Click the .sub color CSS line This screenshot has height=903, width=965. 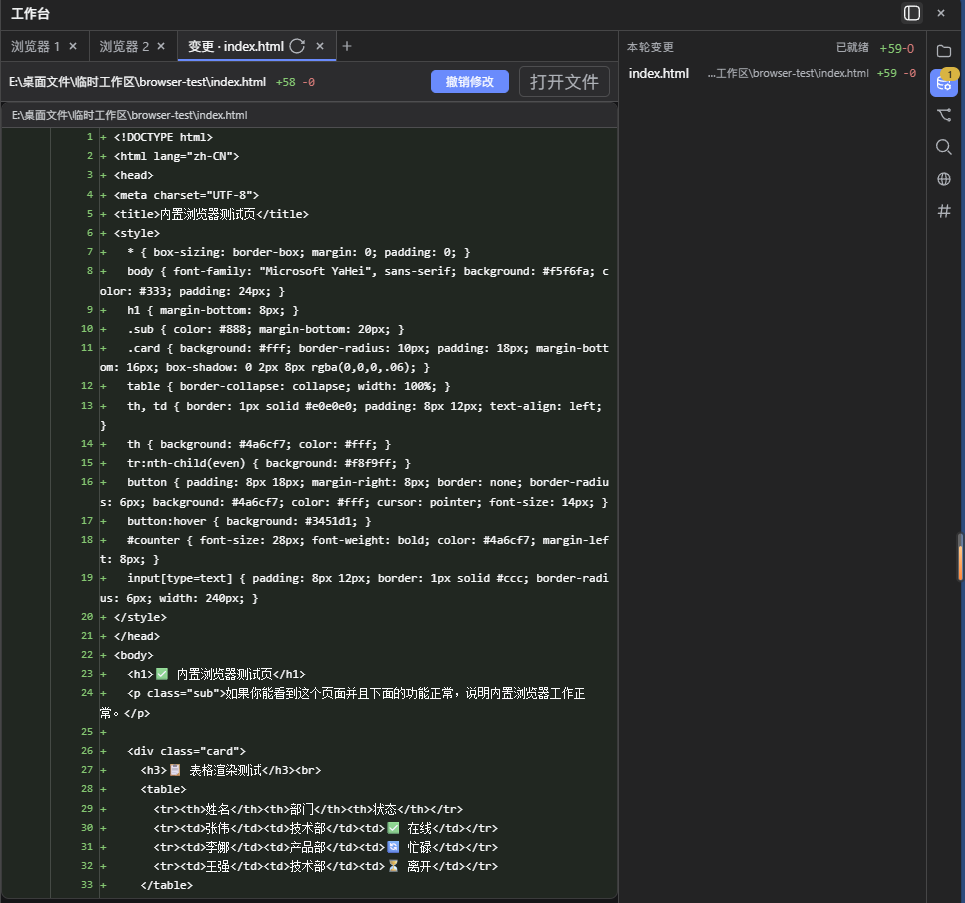point(266,329)
